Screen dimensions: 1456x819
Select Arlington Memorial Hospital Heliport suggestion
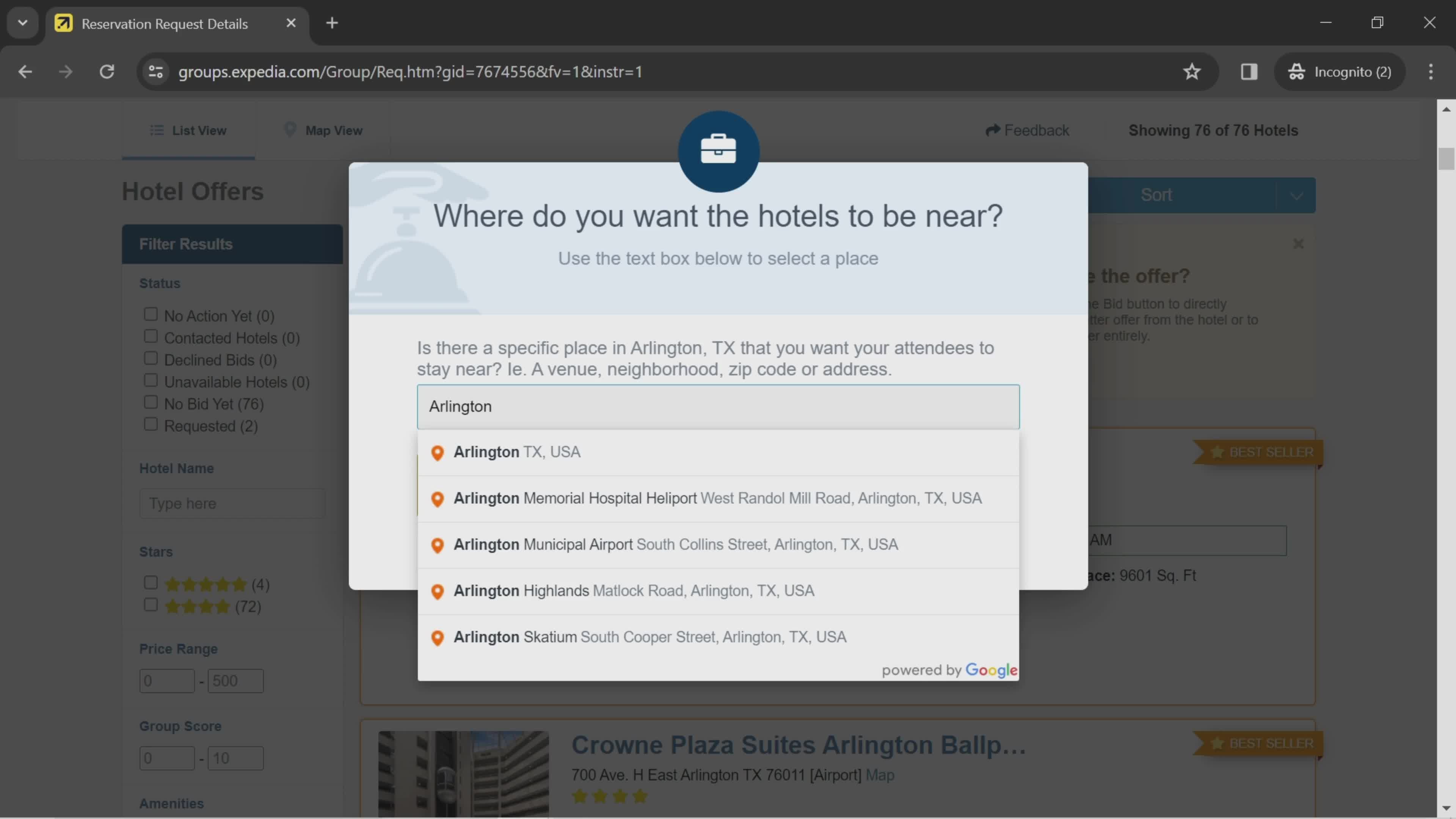point(719,499)
